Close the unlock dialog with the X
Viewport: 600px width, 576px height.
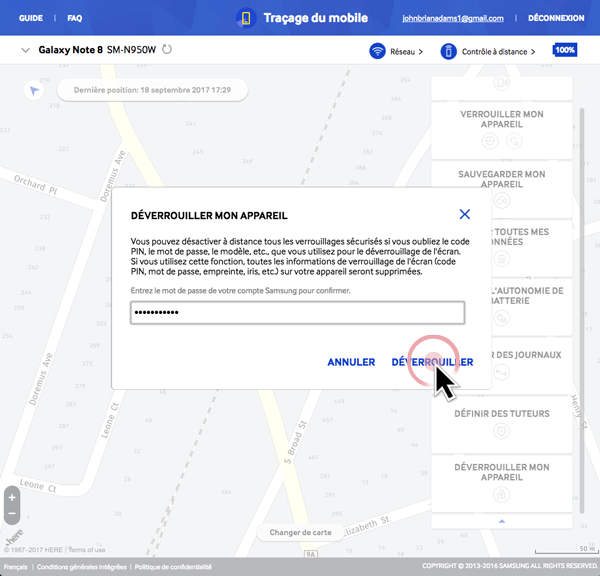pyautogui.click(x=465, y=214)
